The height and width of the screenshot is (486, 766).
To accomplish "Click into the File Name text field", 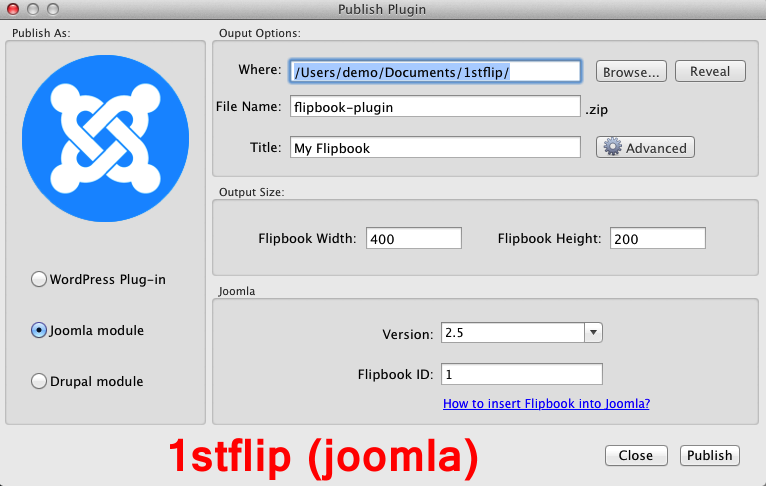I will click(x=435, y=107).
